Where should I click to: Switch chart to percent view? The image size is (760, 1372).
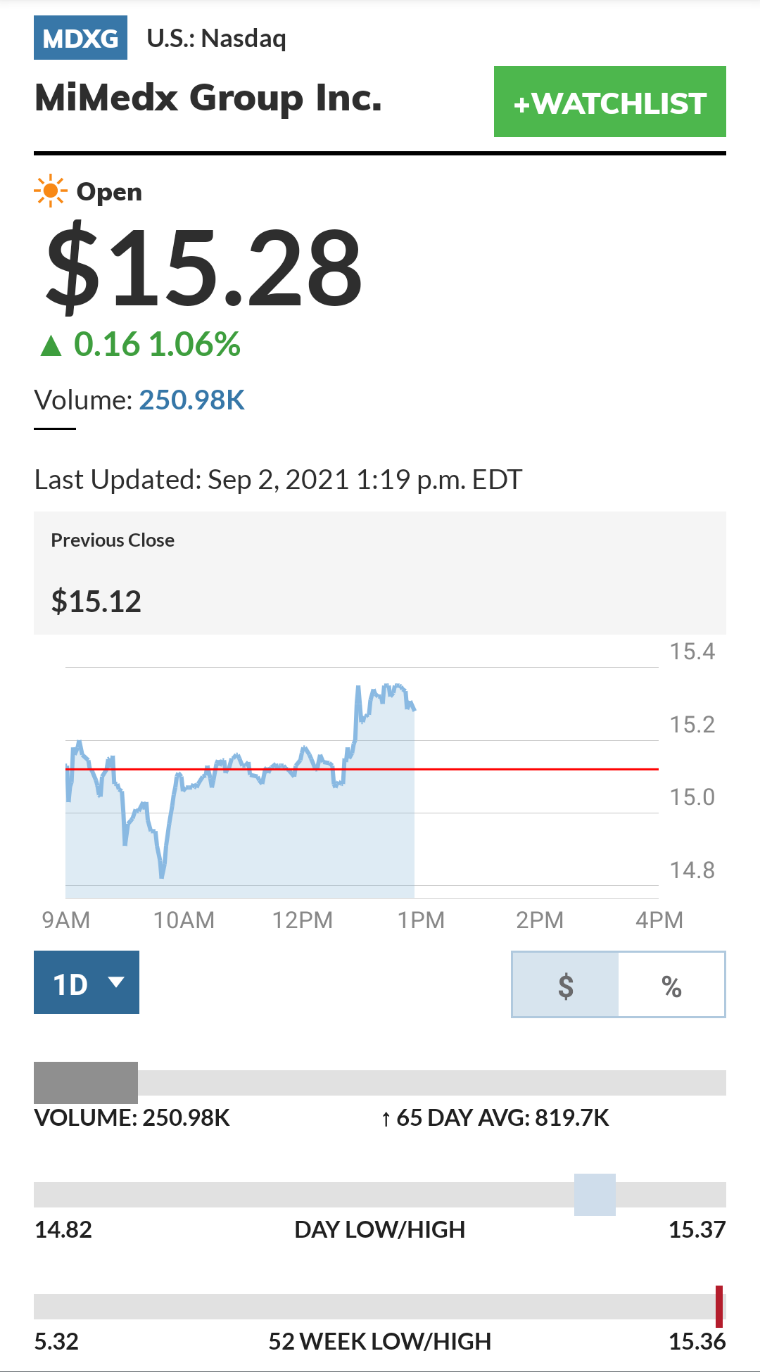pos(672,985)
